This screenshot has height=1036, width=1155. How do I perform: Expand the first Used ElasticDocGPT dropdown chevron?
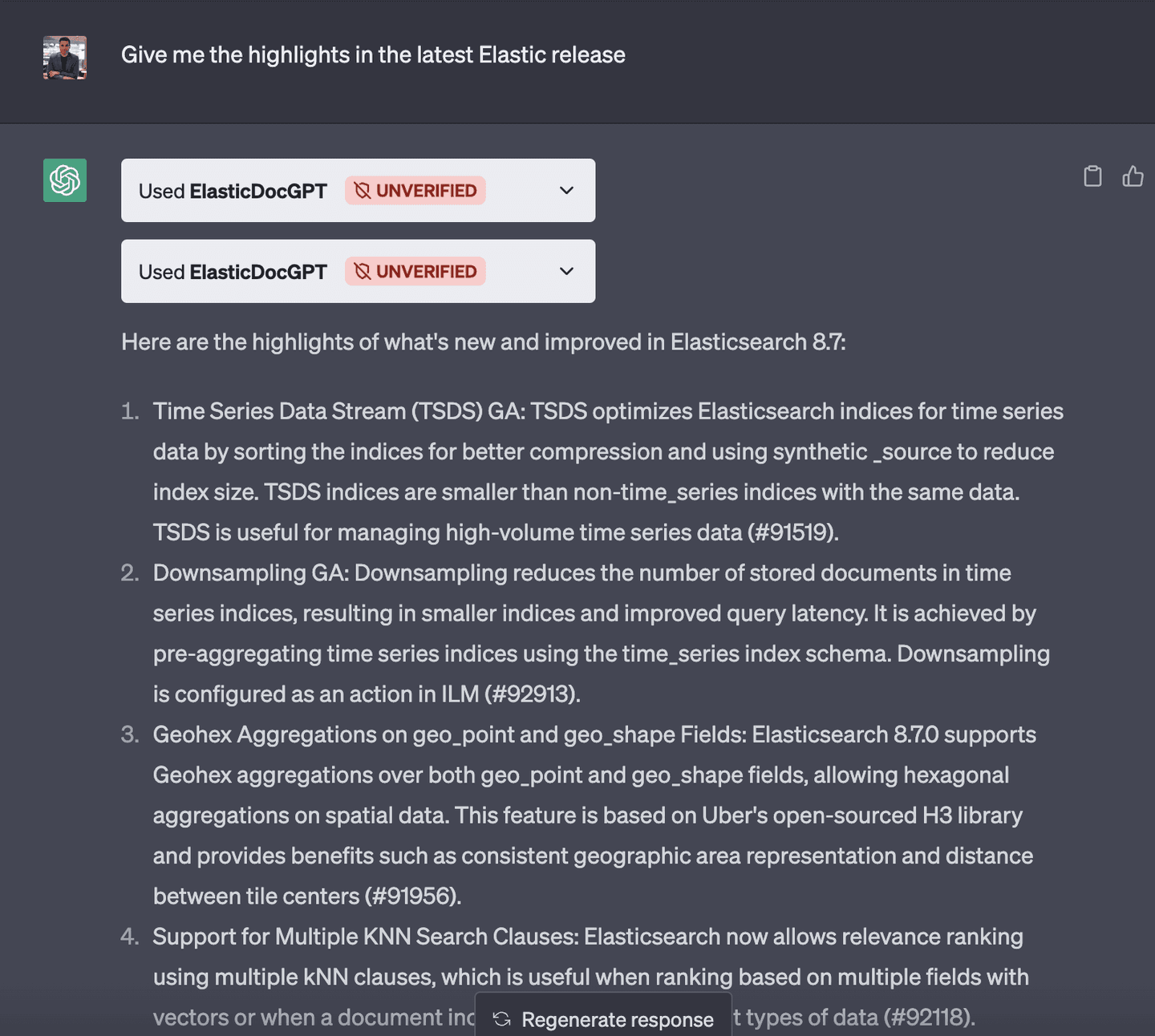(565, 190)
